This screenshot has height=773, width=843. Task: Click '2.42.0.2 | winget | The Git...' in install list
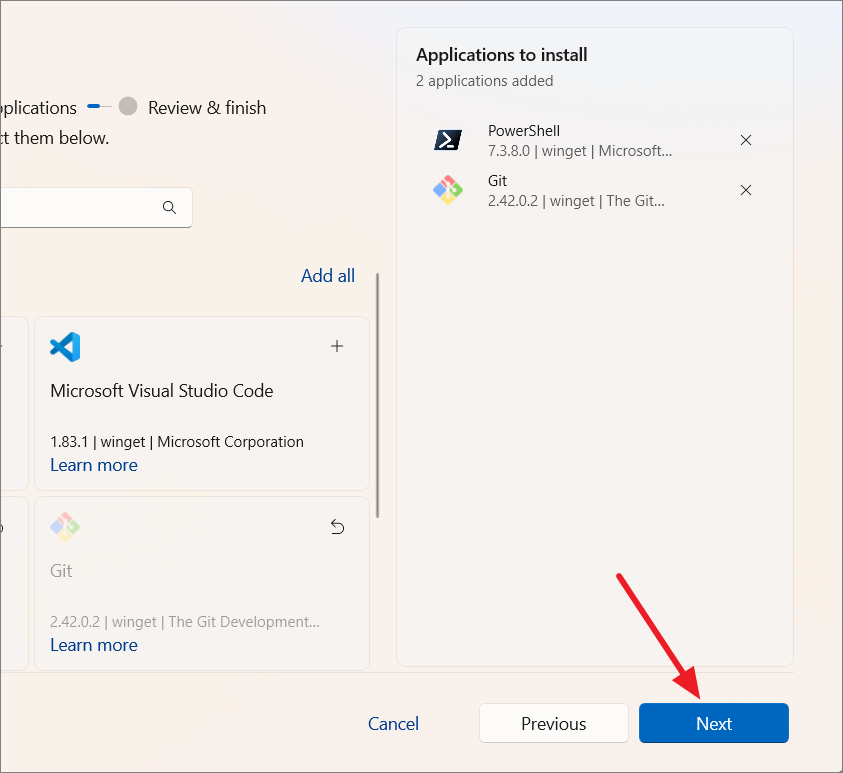[x=576, y=201]
